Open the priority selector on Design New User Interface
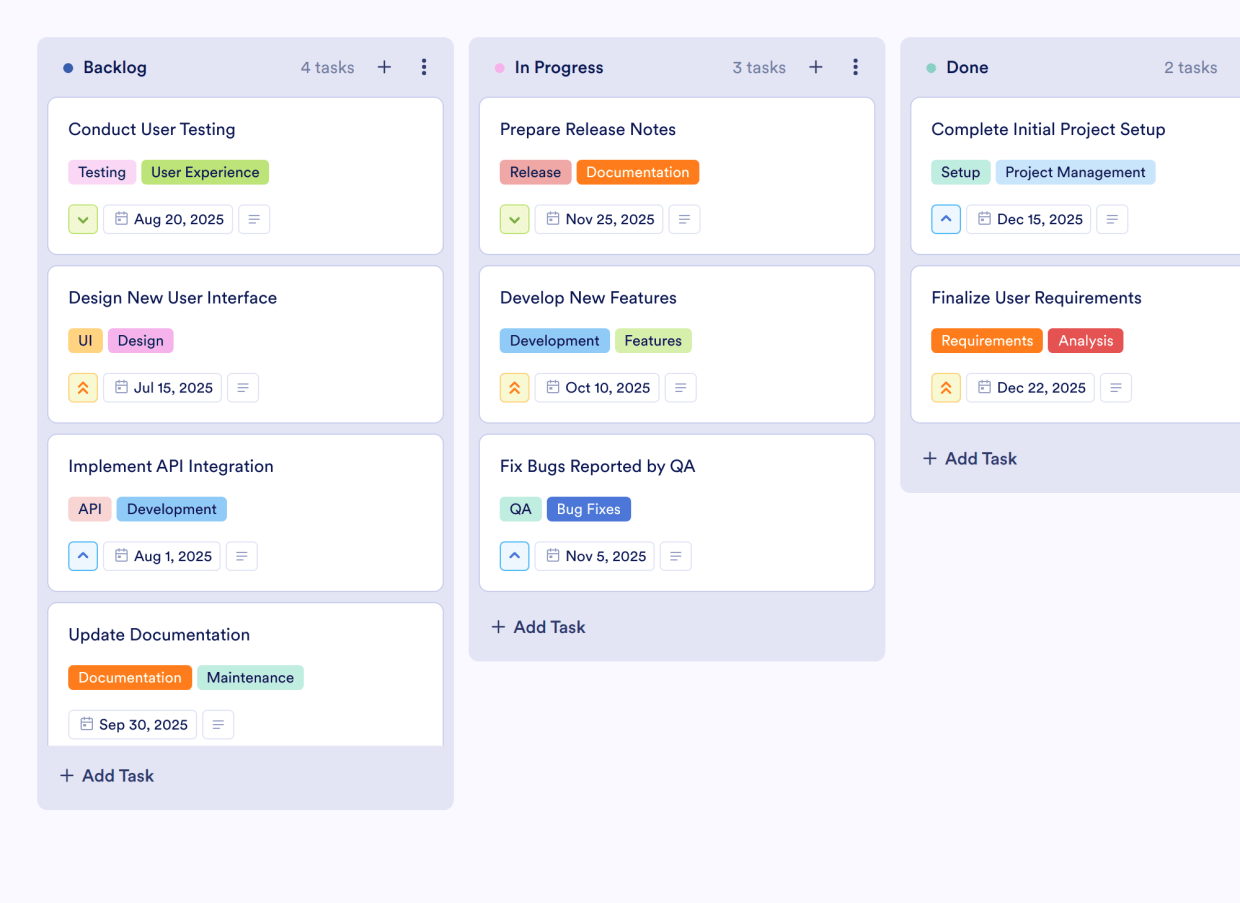Image resolution: width=1240 pixels, height=903 pixels. 83,387
